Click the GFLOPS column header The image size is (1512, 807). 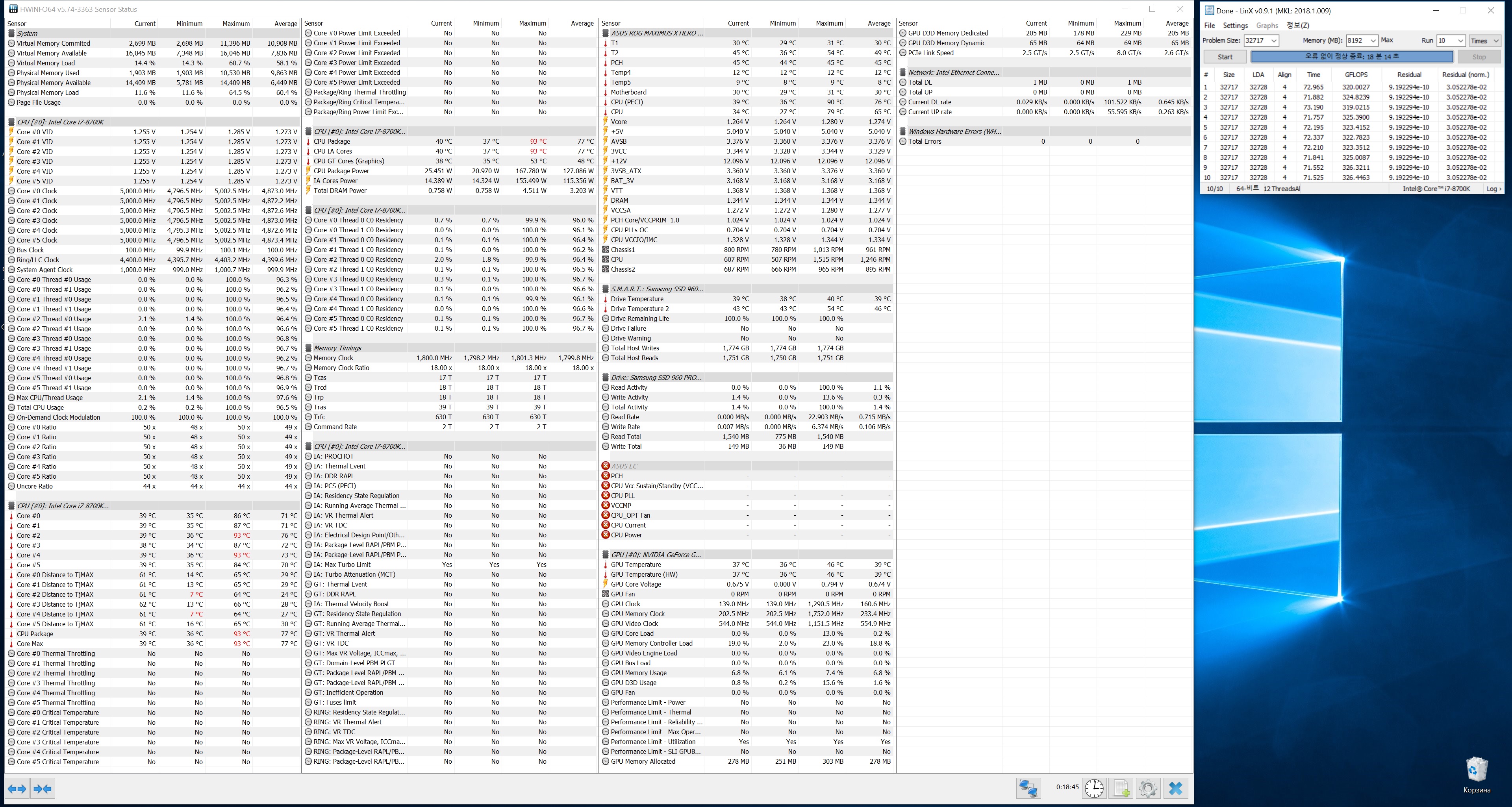1356,74
